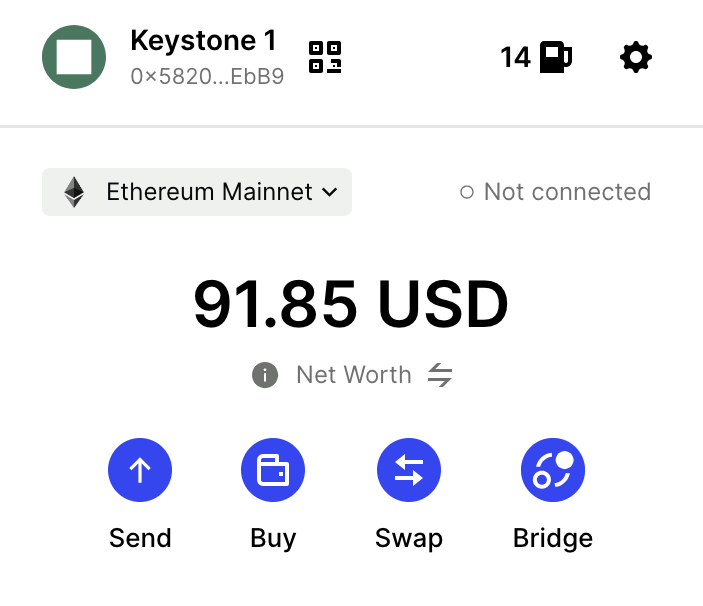Open the Ethereum Mainnet network dropdown
Image resolution: width=703 pixels, height=606 pixels.
197,192
